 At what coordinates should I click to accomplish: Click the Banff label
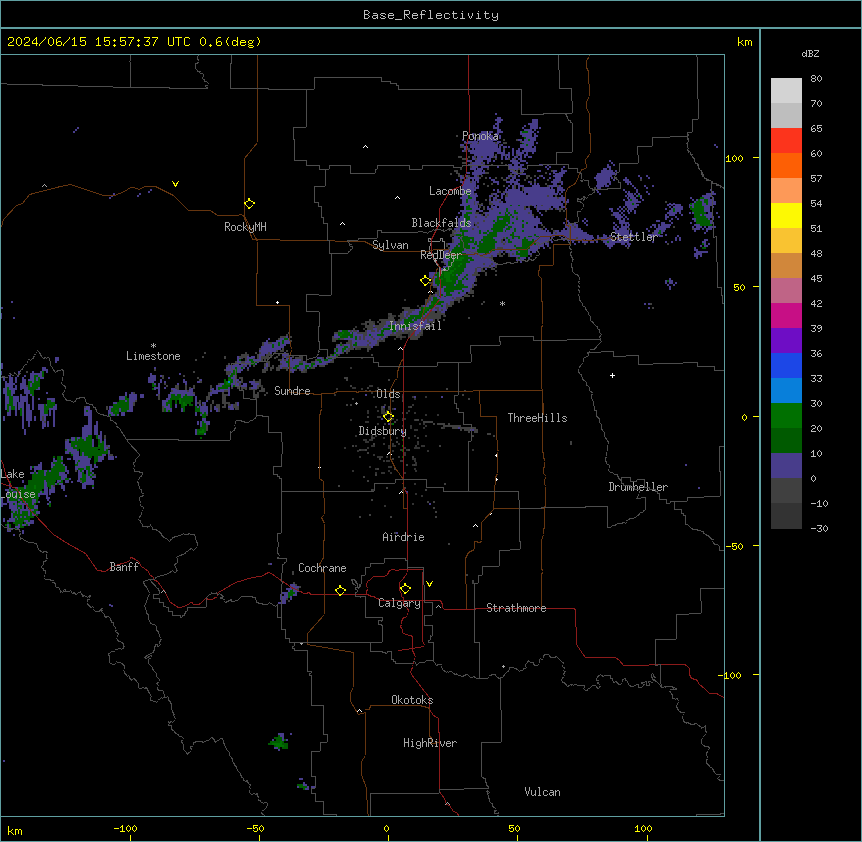(124, 567)
